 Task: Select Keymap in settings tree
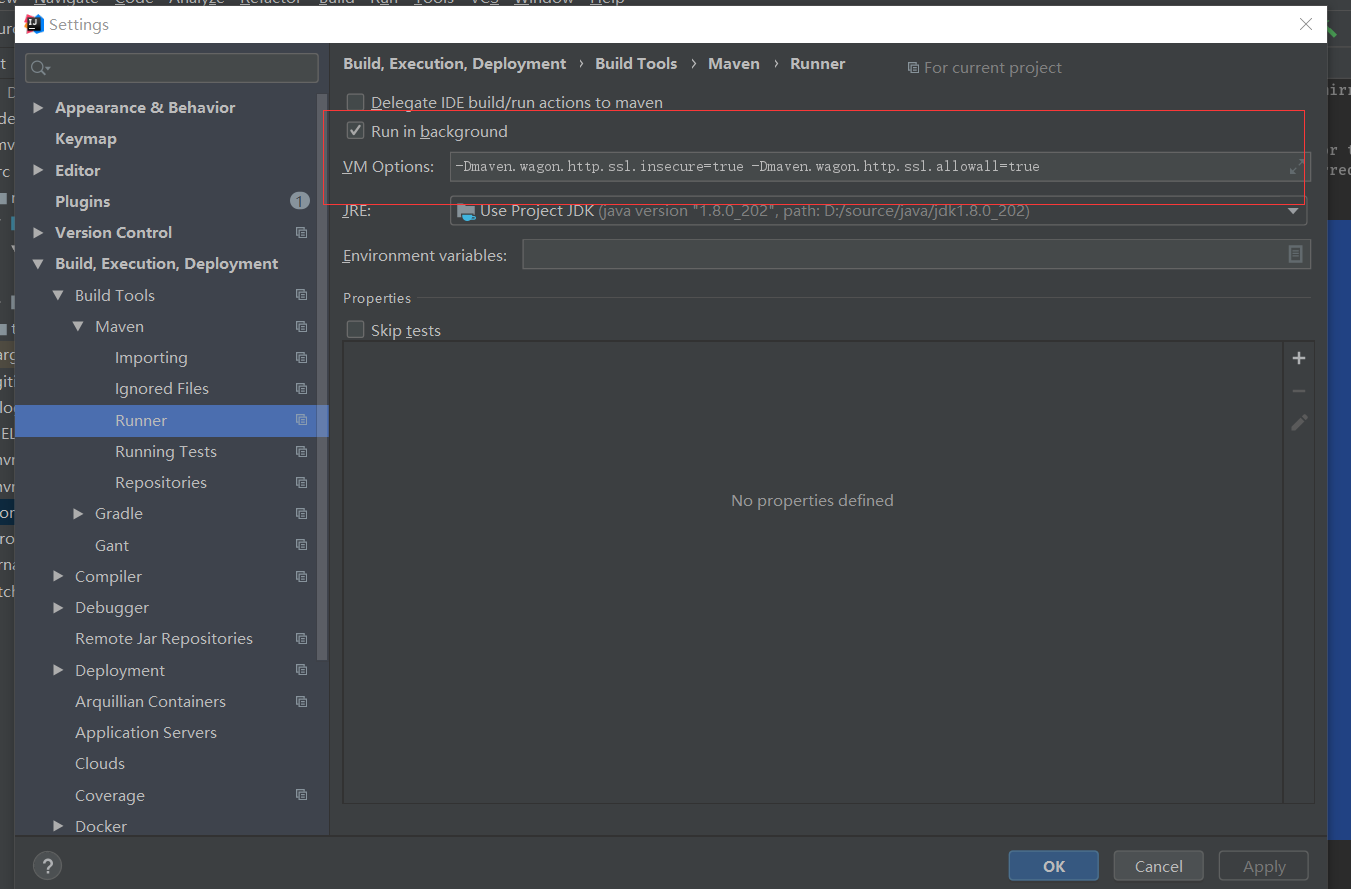click(x=86, y=139)
